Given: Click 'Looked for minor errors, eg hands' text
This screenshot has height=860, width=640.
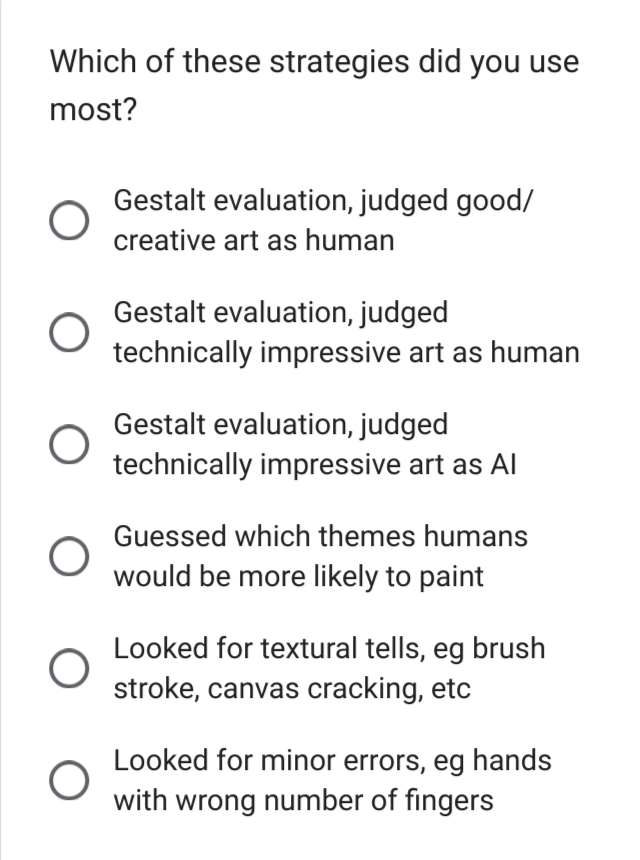Looking at the screenshot, I should point(332,761).
